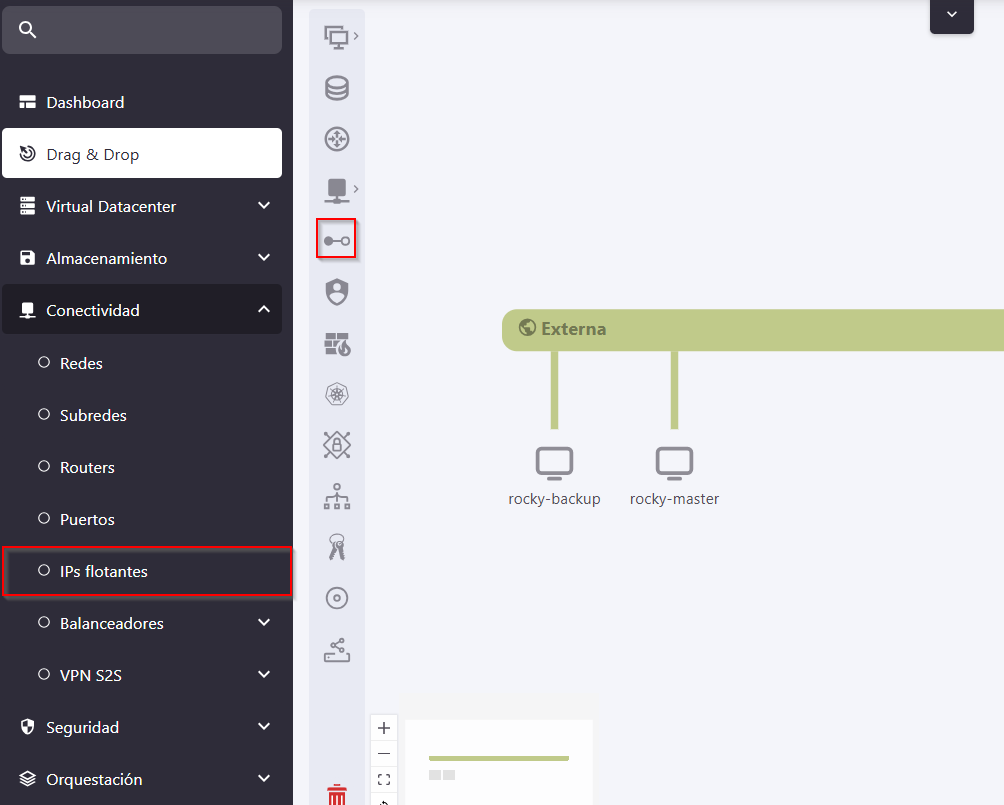
Task: Click the firewall icon with flame
Action: tap(337, 344)
